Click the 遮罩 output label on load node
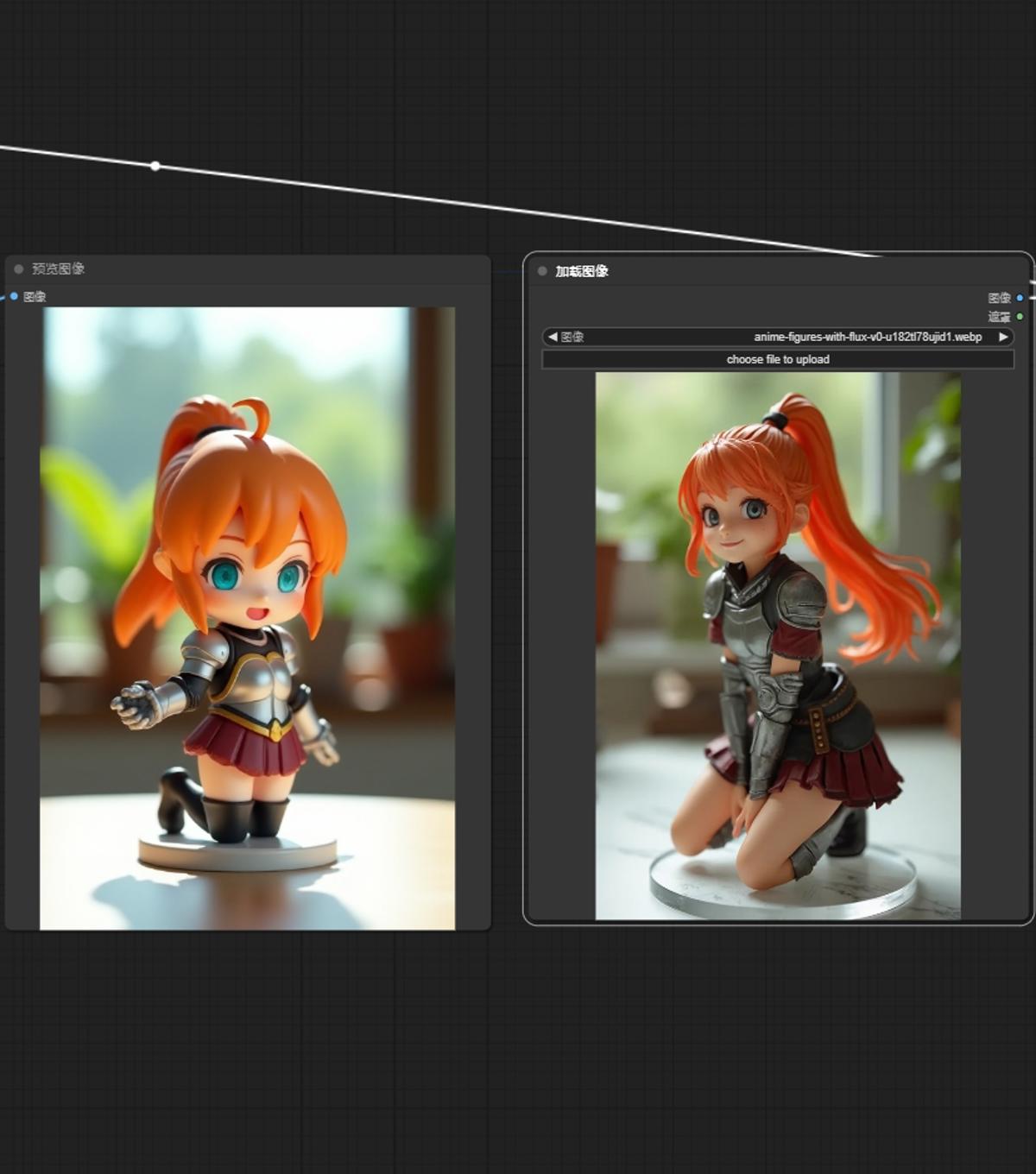Viewport: 1036px width, 1174px height. pyautogui.click(x=997, y=317)
